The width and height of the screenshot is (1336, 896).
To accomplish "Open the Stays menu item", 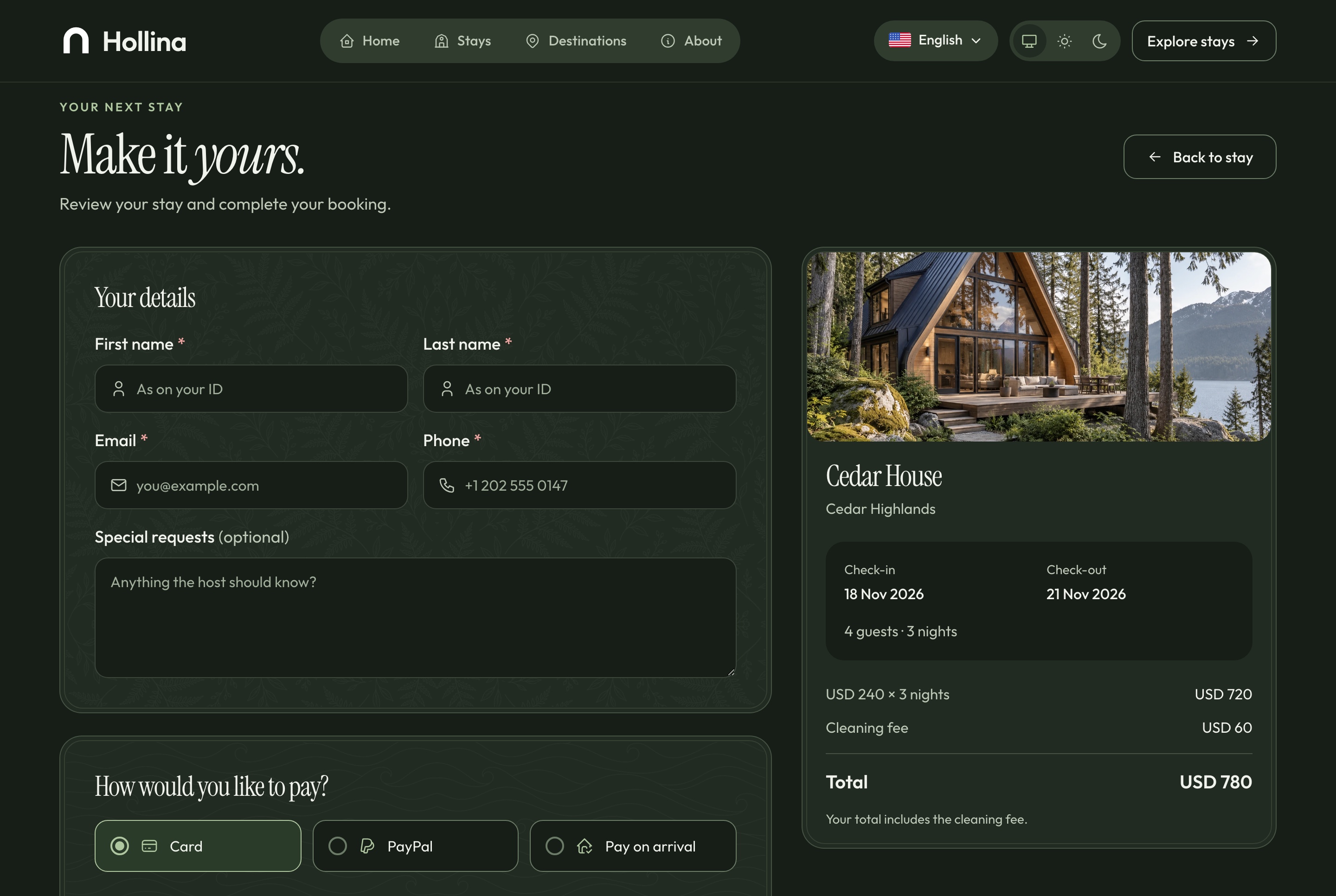I will click(x=463, y=41).
